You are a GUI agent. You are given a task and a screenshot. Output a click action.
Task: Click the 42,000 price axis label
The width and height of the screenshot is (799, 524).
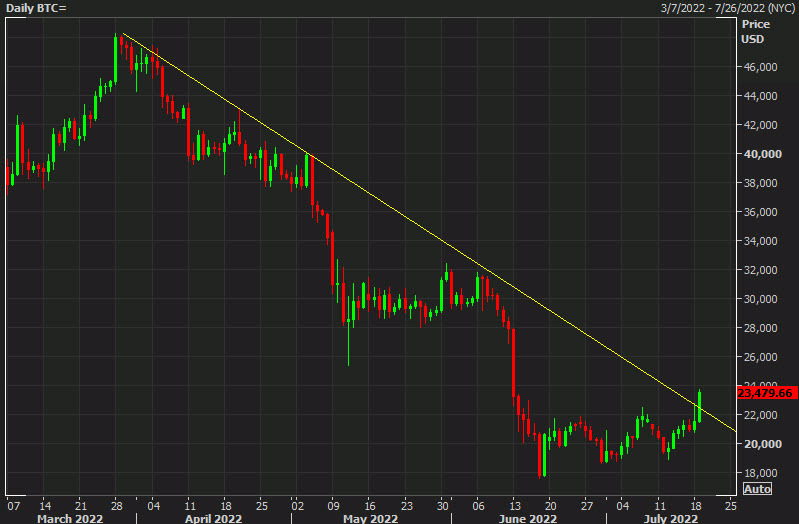pyautogui.click(x=760, y=125)
